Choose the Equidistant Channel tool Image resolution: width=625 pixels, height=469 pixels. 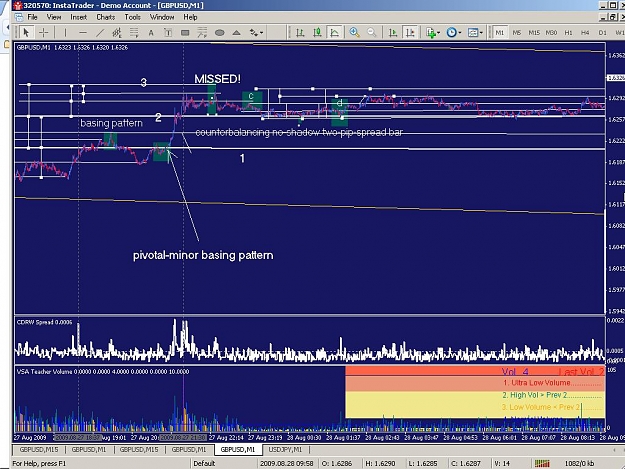pyautogui.click(x=116, y=33)
